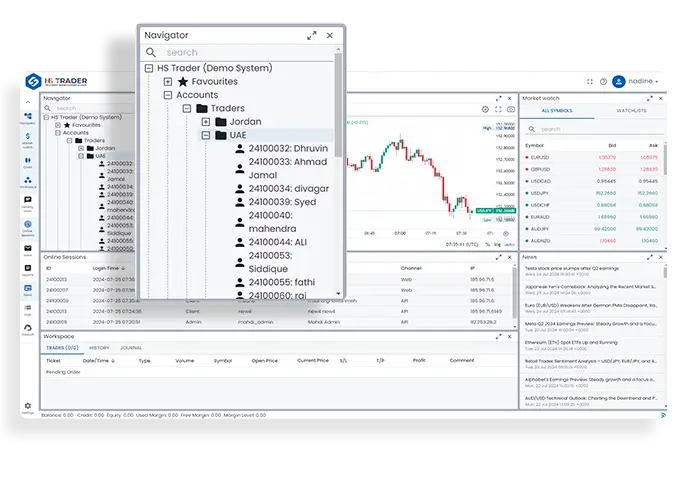
Task: Collapse Traders node in background Navigator
Action: pos(70,141)
